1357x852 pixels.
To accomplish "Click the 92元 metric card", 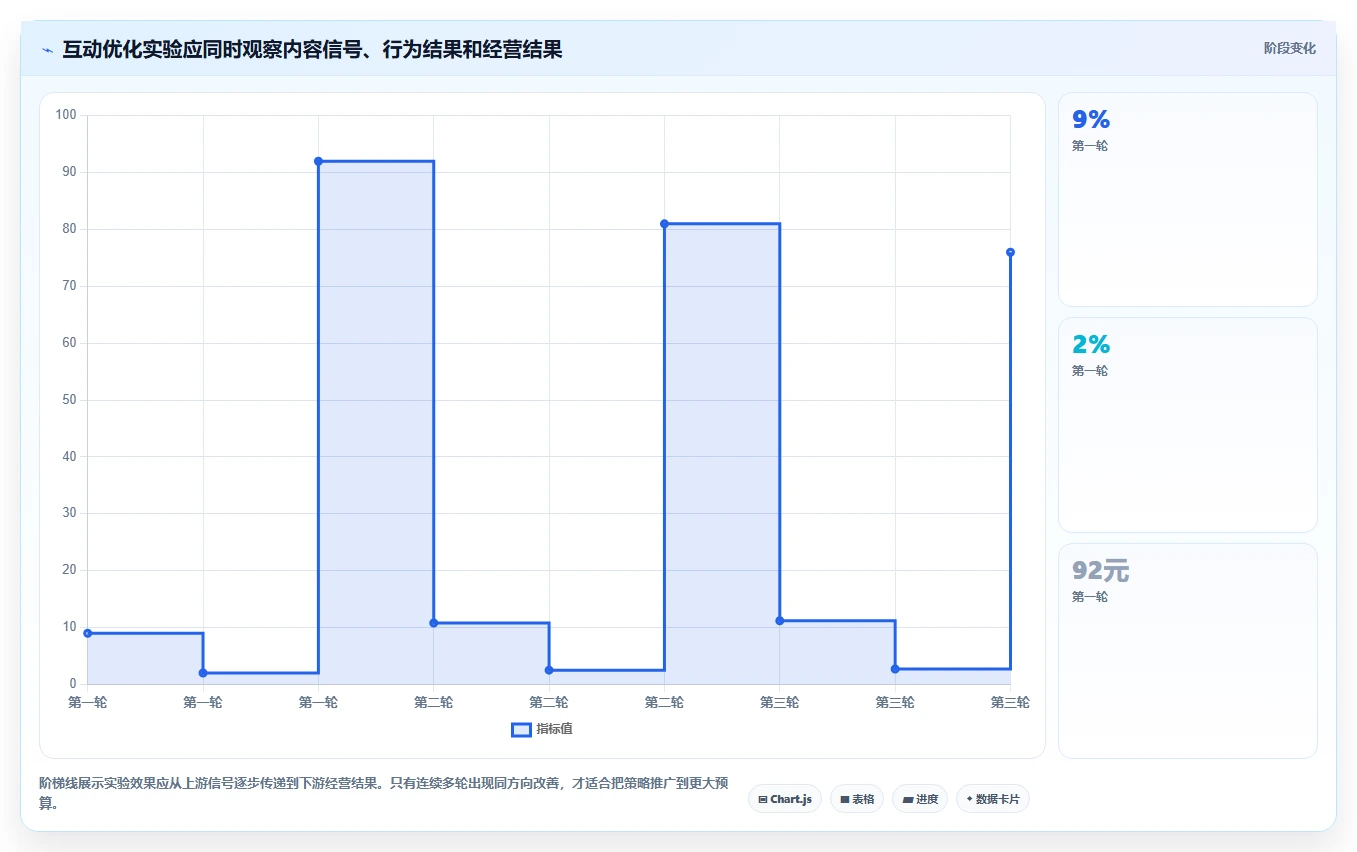I will pyautogui.click(x=1187, y=651).
